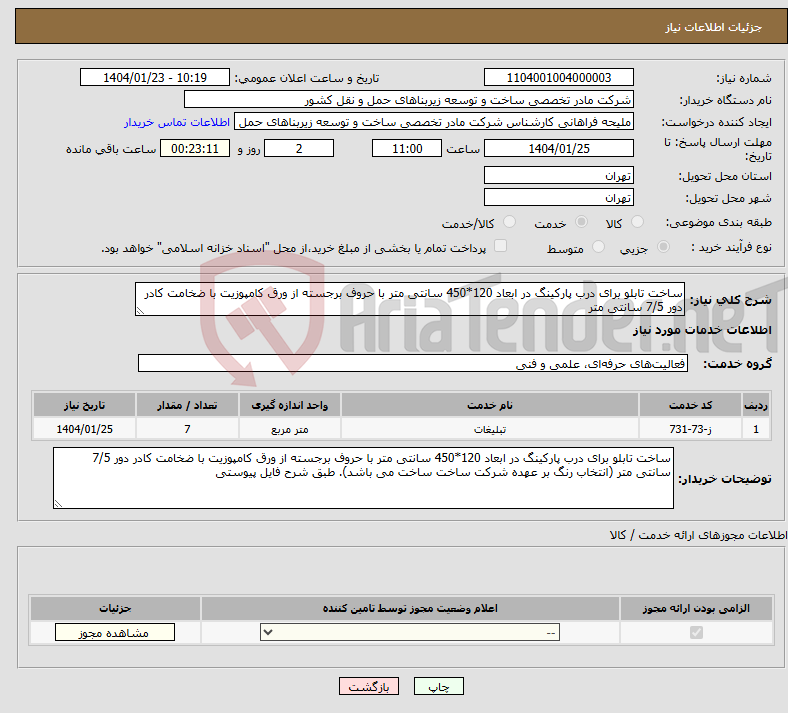The image size is (788, 713).
Task: Click the جزئیات column header
Action: (x=115, y=608)
